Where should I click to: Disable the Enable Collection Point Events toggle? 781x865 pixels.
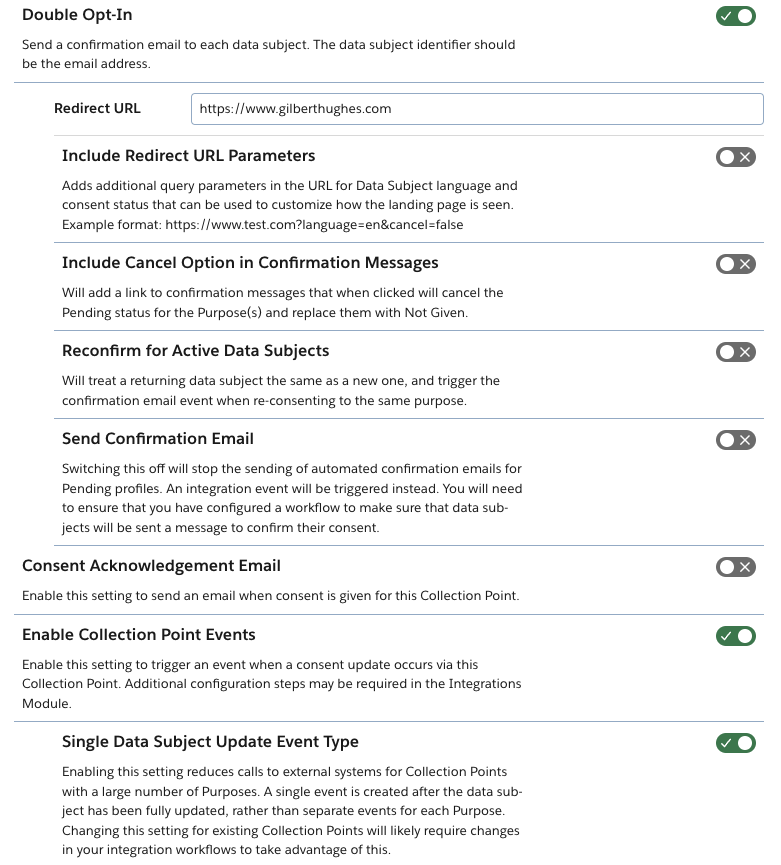click(735, 636)
